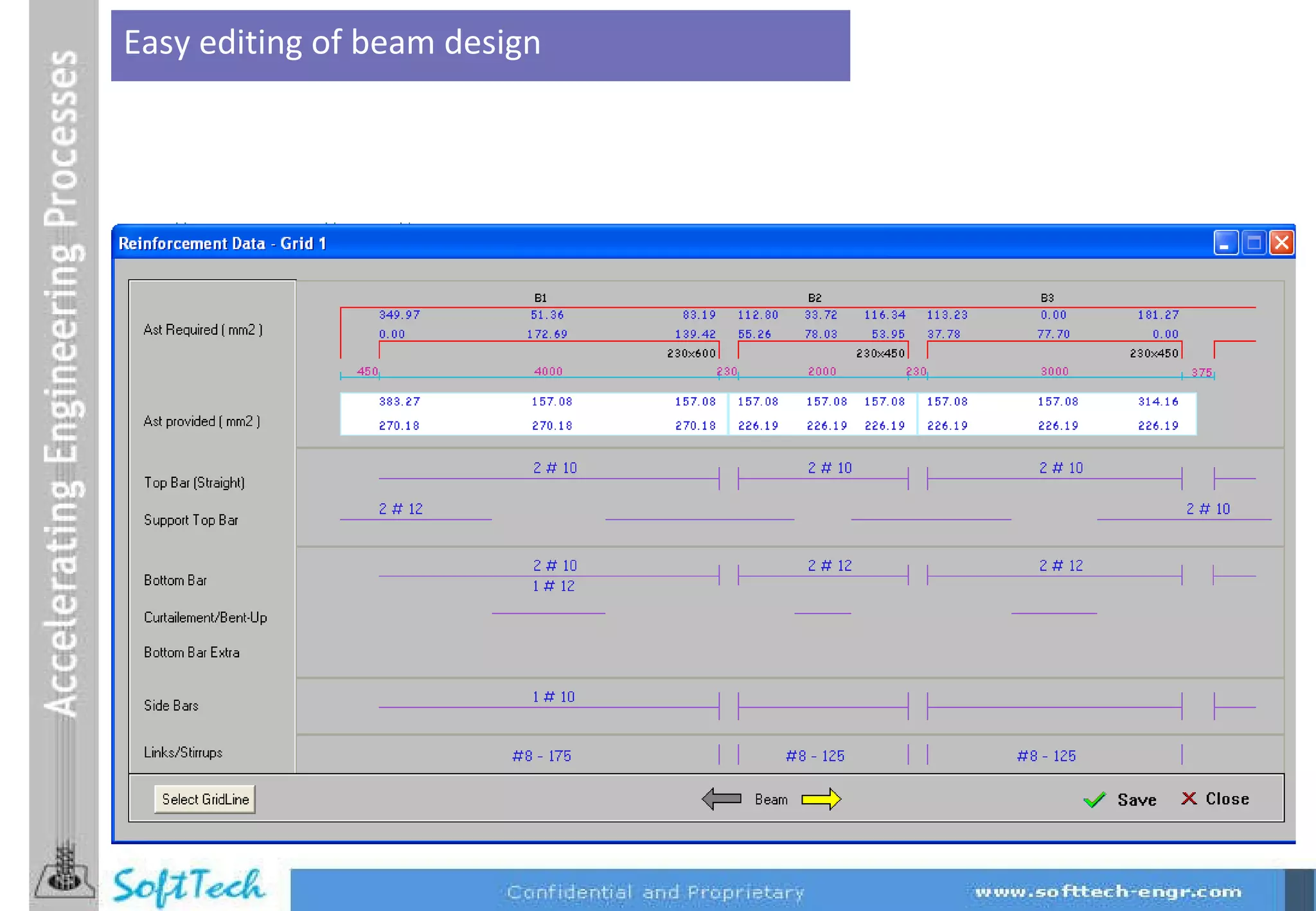Click section size 230x600
The width and height of the screenshot is (1316, 911).
691,353
